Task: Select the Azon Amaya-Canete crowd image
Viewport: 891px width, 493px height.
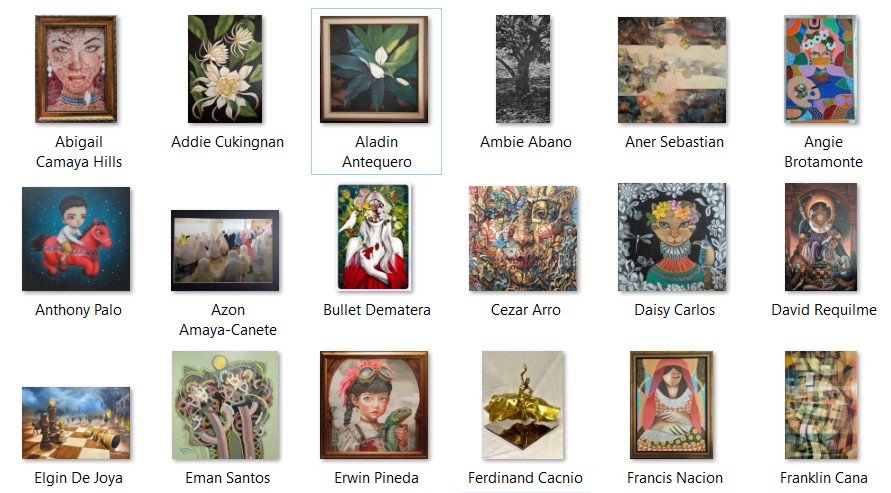Action: coord(225,250)
